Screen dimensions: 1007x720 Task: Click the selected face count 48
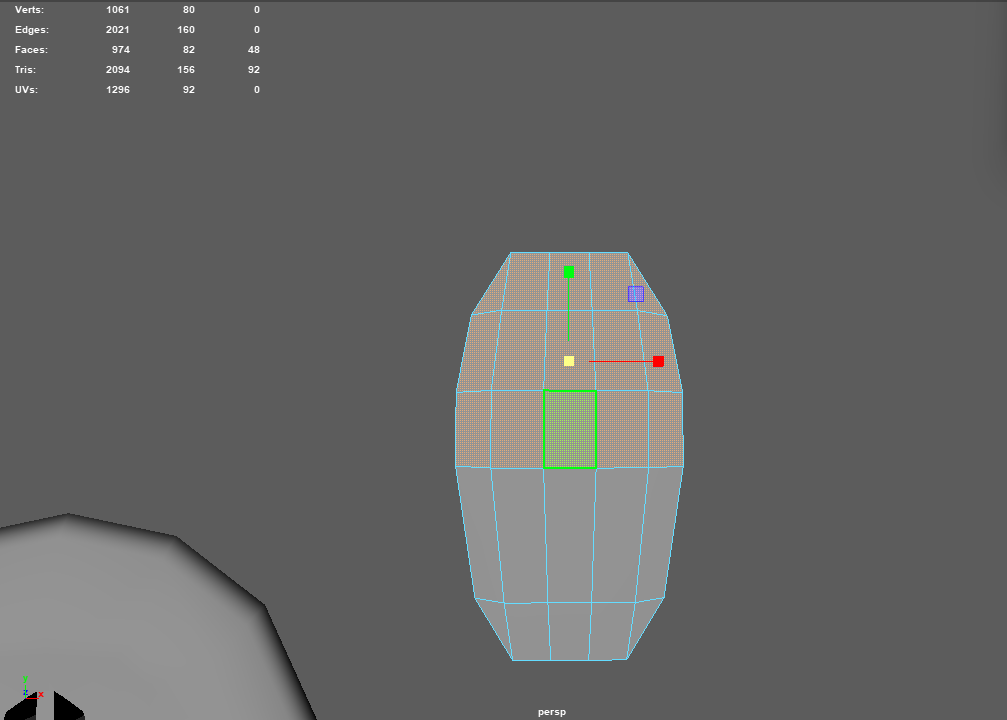click(x=253, y=50)
